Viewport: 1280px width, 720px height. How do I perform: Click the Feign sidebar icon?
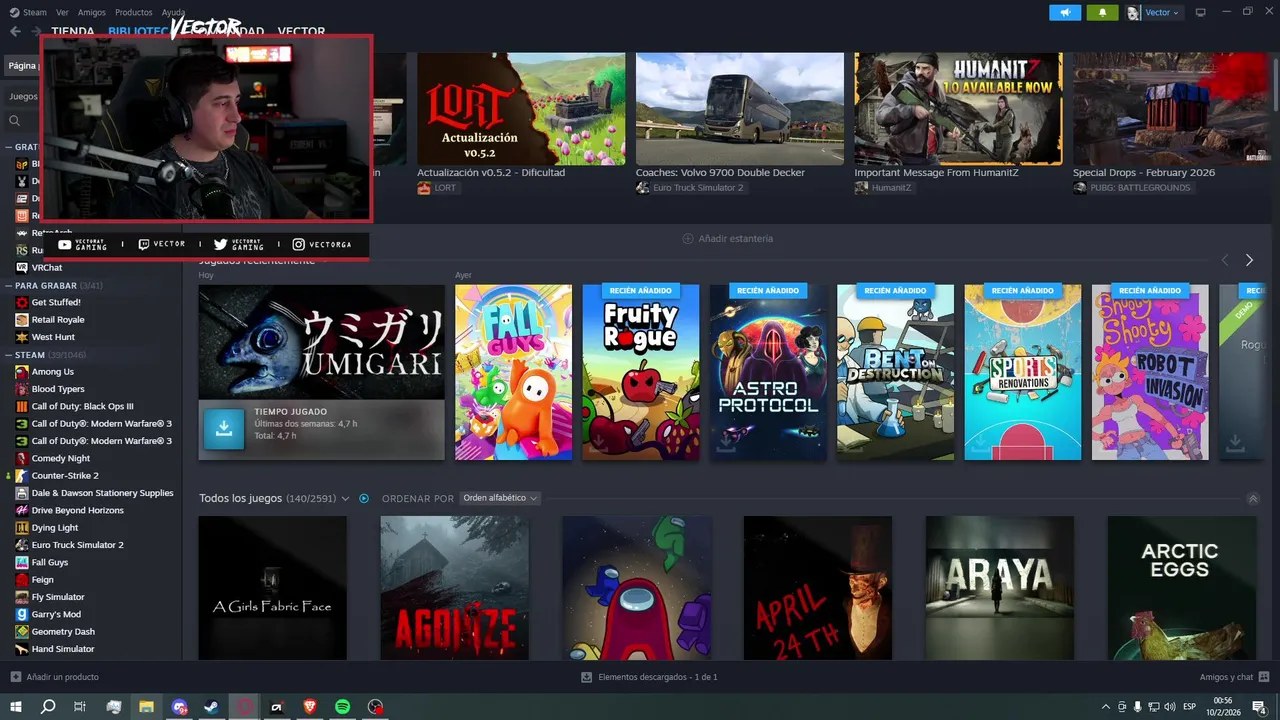coord(22,580)
